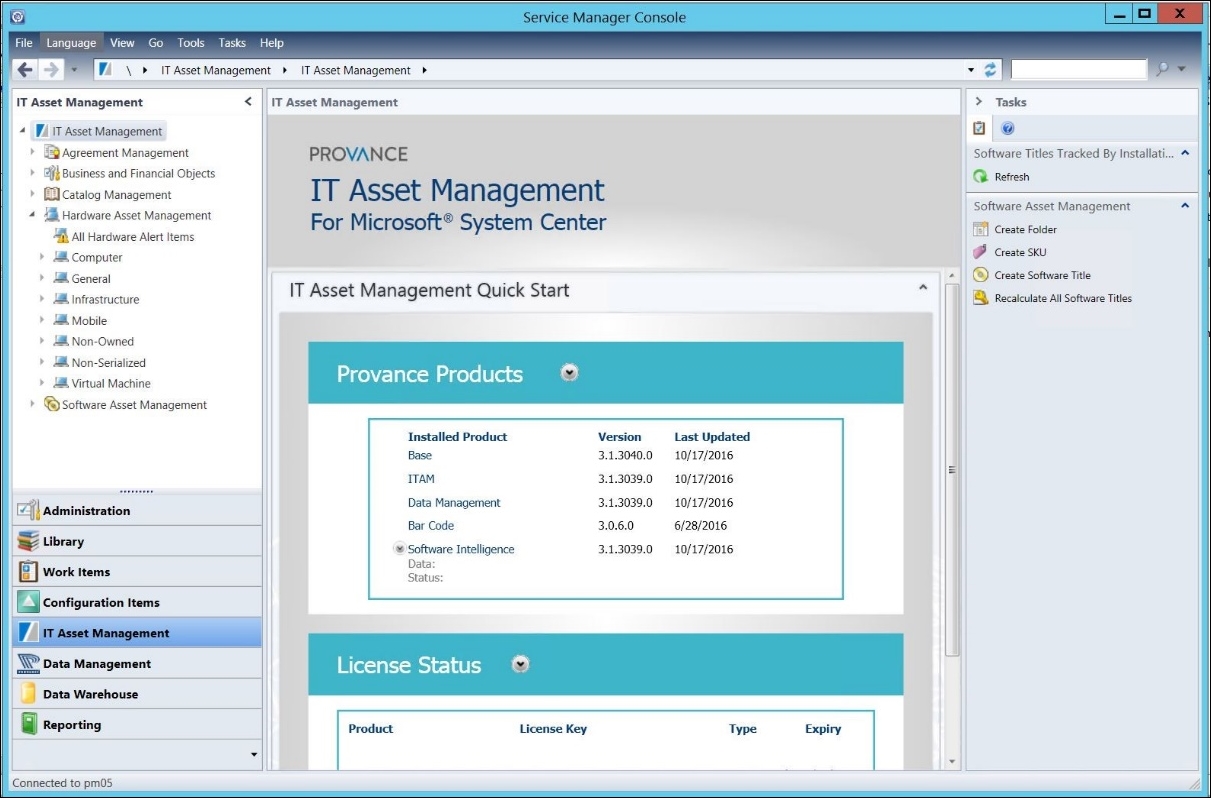
Task: Click inside the search input box
Action: pyautogui.click(x=1079, y=69)
